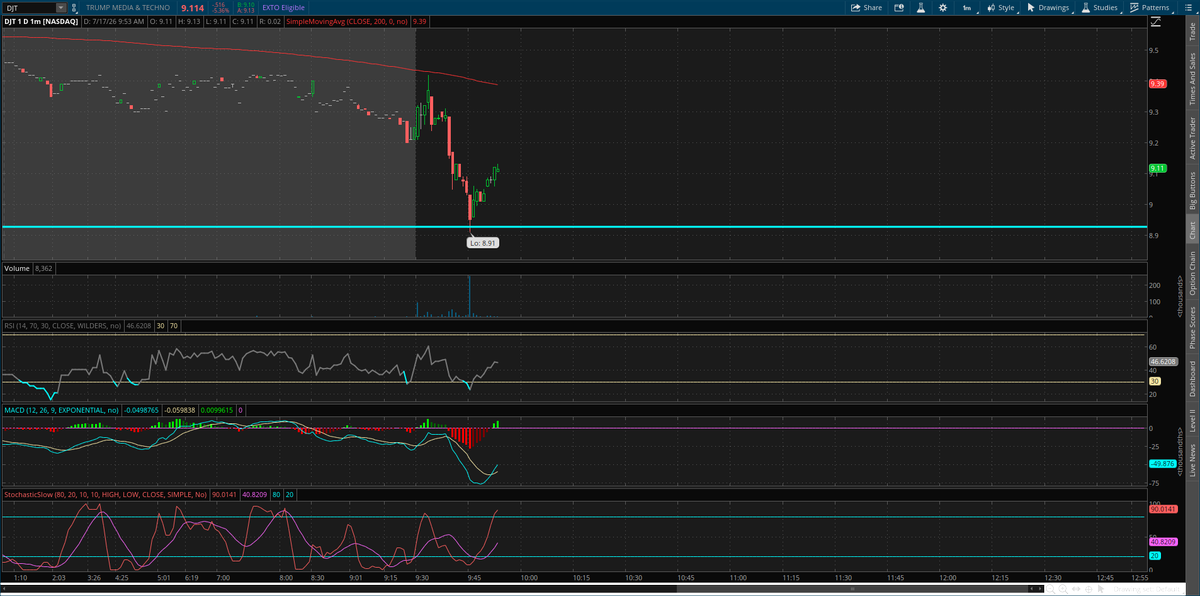Click the zoom in magnifier icon
This screenshot has height=596, width=1200.
tap(1063, 589)
